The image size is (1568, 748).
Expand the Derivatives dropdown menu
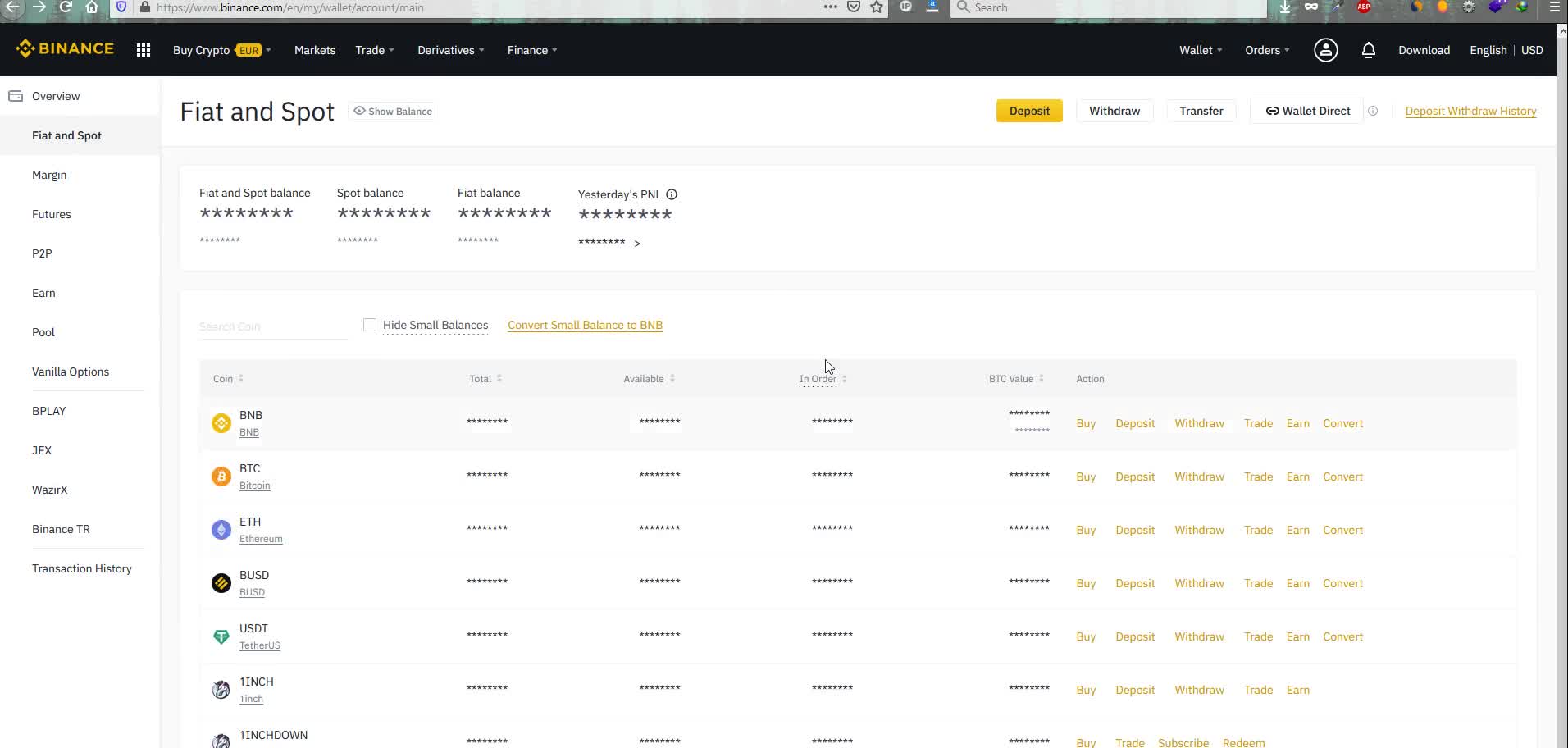coord(451,50)
